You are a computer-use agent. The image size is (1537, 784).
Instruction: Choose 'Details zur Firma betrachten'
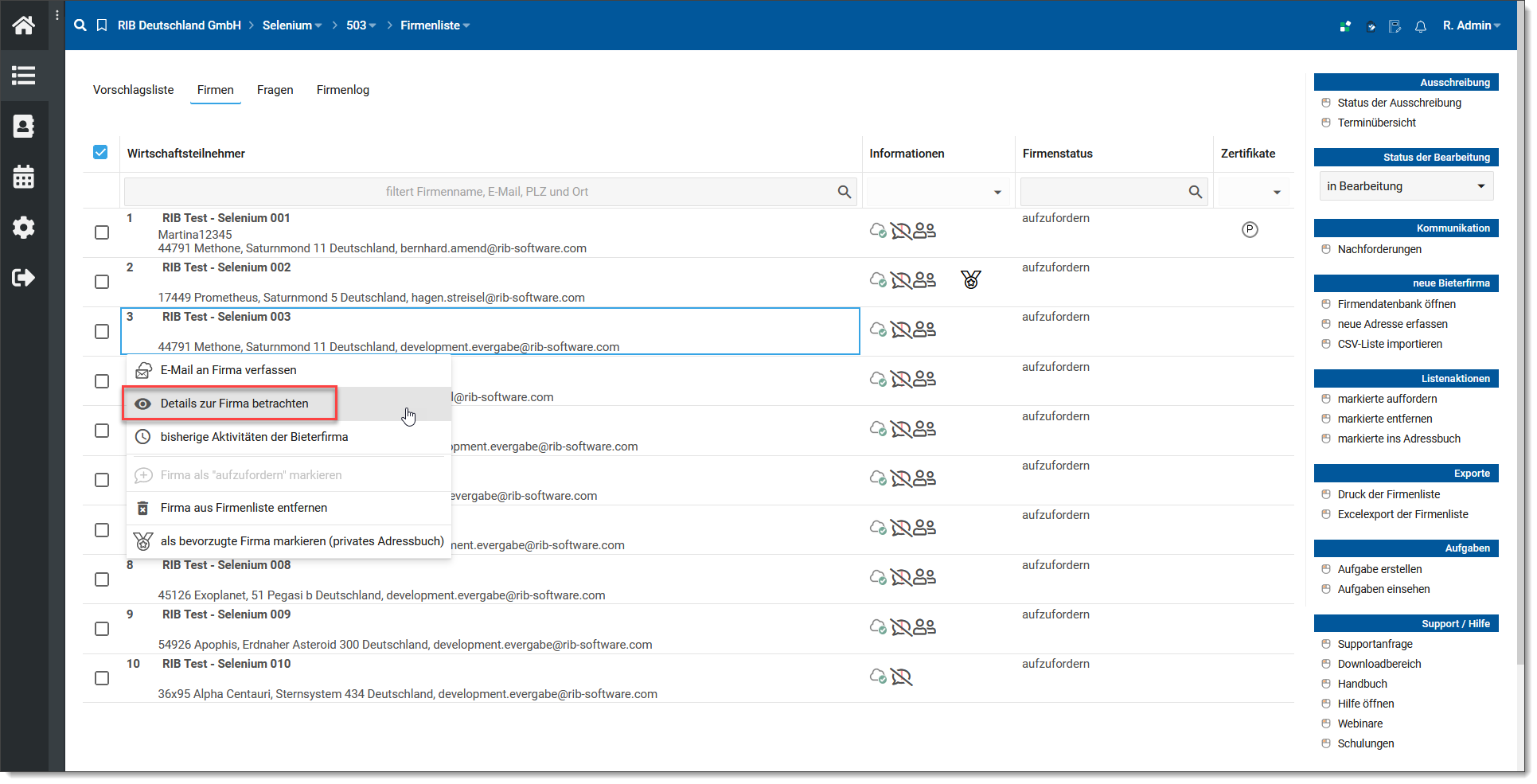pyautogui.click(x=289, y=404)
